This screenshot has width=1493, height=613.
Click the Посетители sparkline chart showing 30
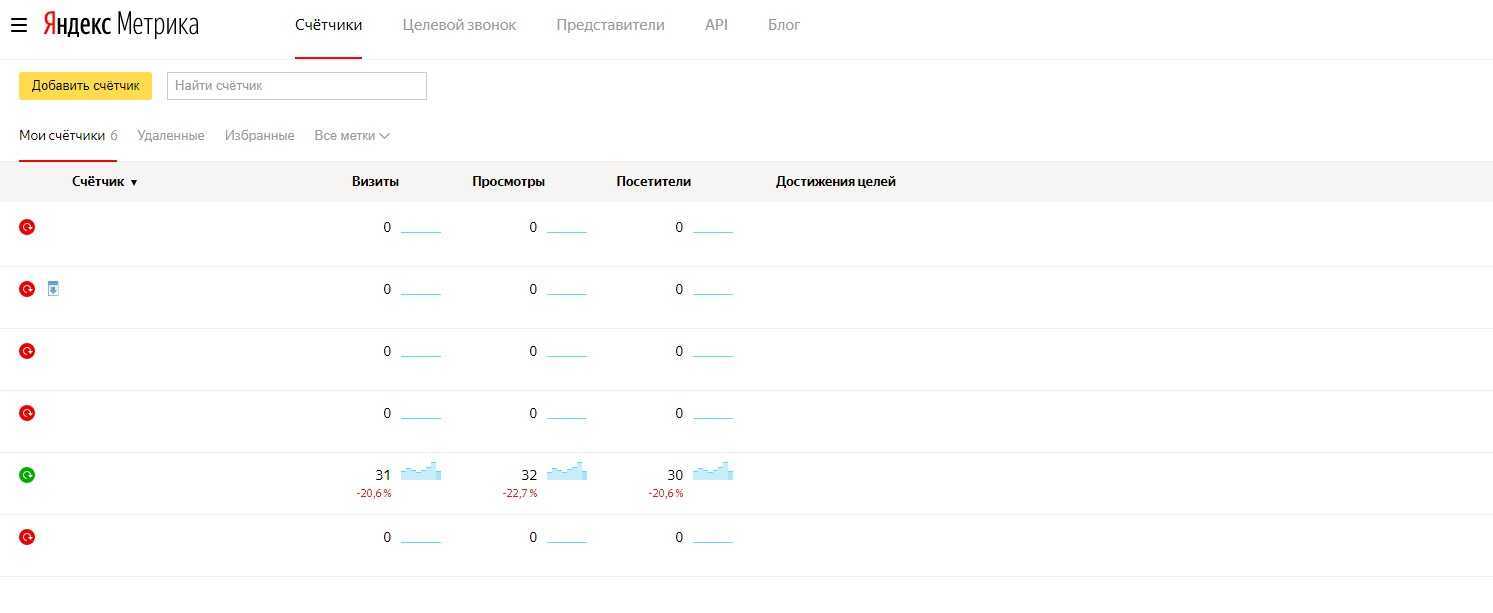(x=713, y=472)
